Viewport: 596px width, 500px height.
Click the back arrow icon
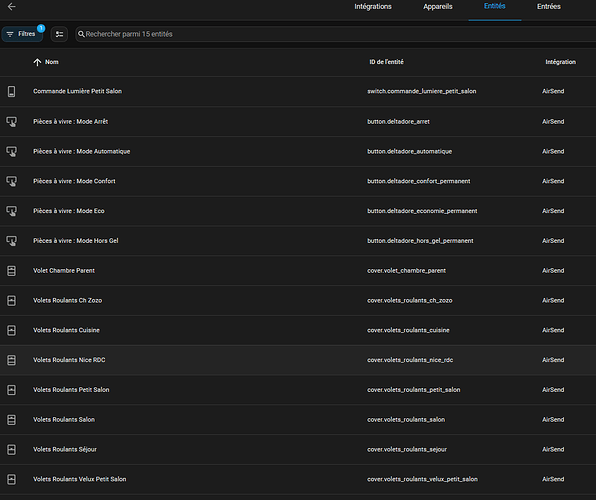coord(12,6)
